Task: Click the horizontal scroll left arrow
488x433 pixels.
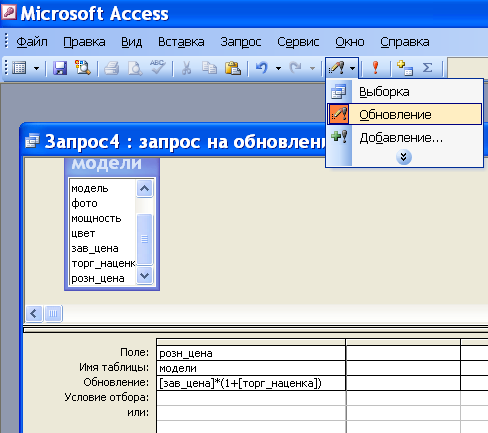Action: click(34, 313)
